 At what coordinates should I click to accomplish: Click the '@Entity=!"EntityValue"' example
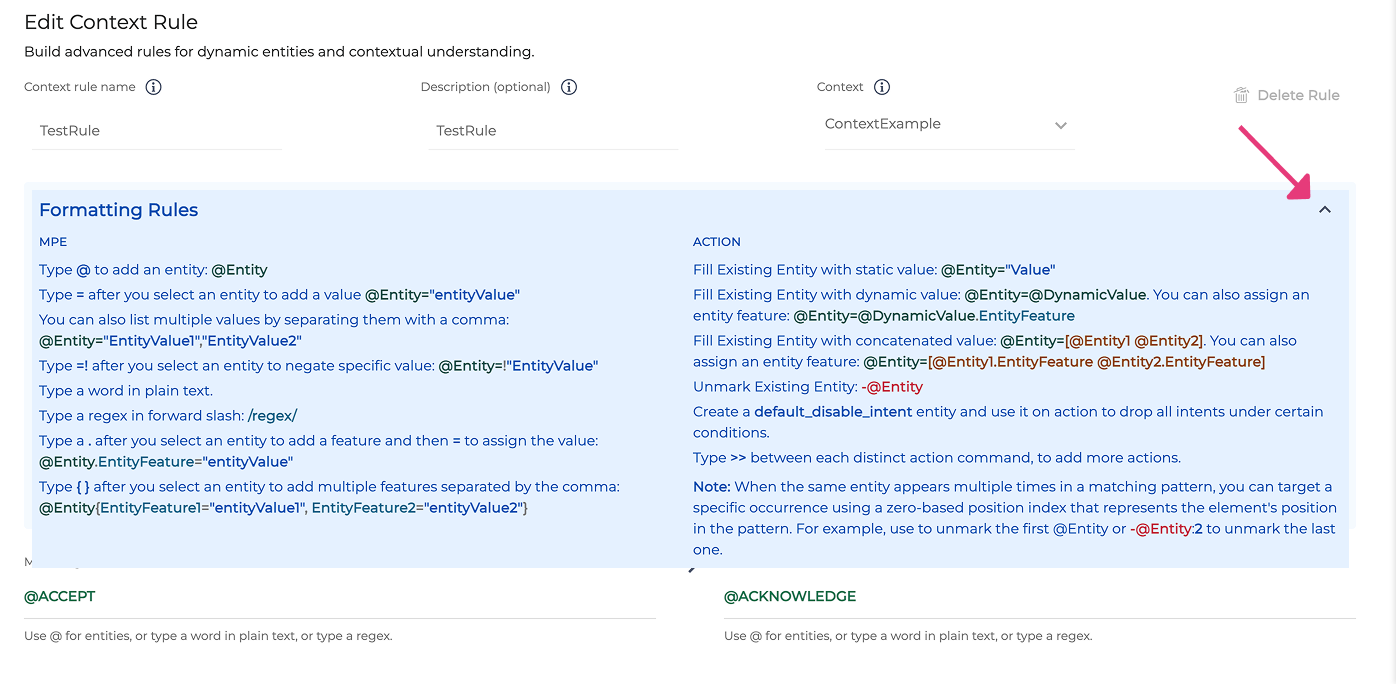518,366
